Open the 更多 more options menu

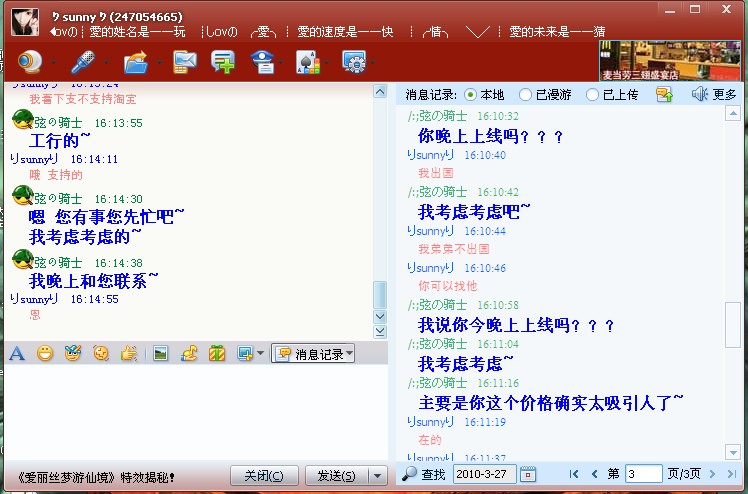point(714,95)
